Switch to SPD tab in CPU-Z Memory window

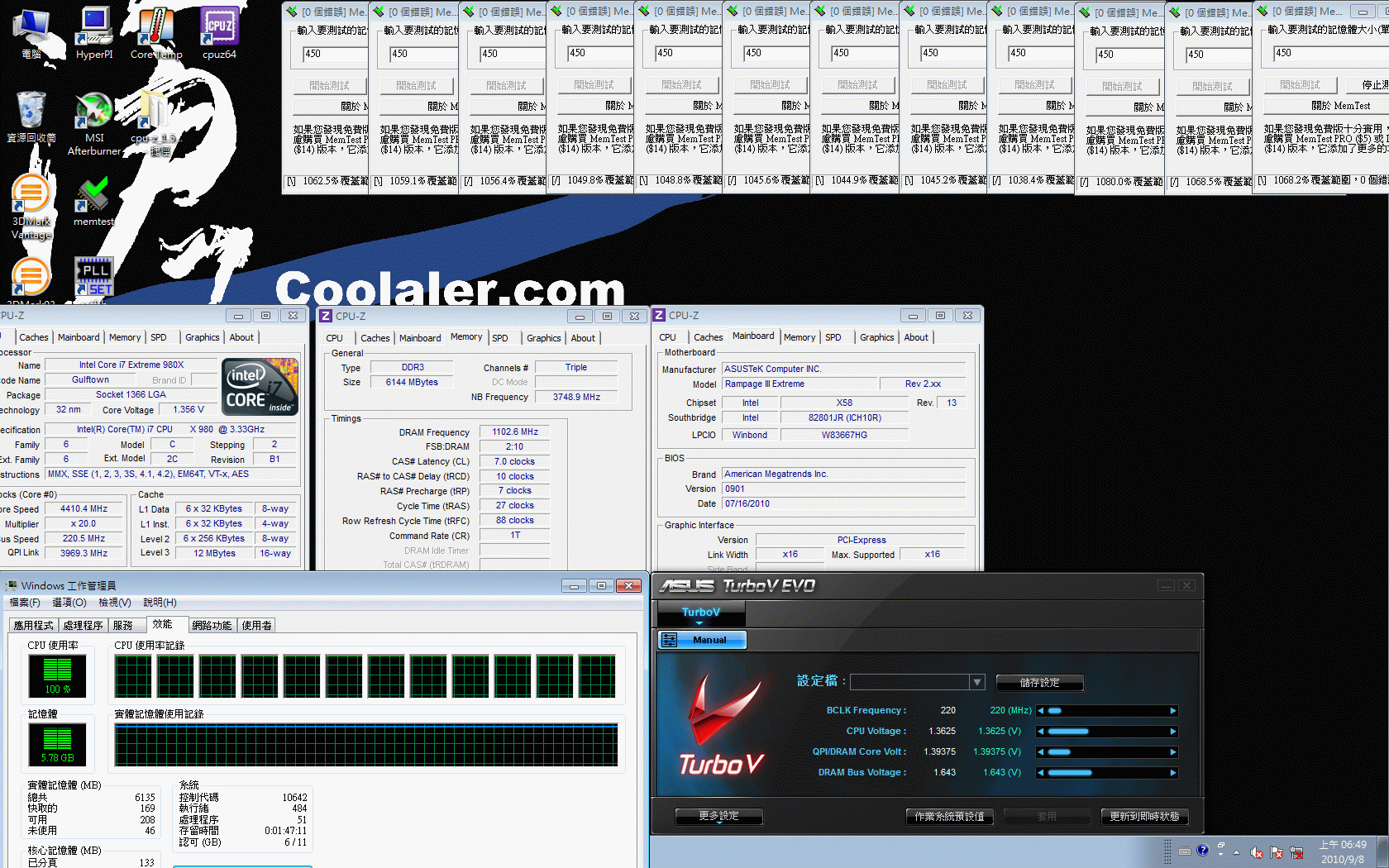pyautogui.click(x=500, y=338)
